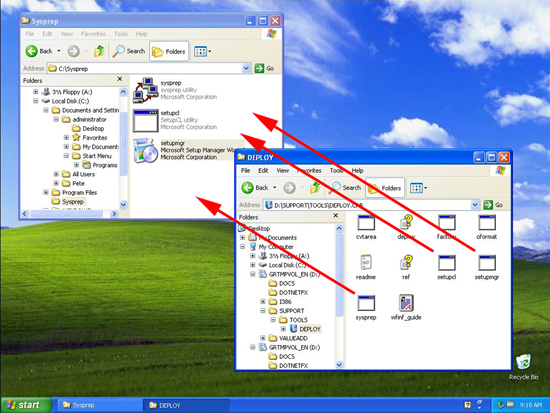Open Edit menu in DEPLOY window
The image size is (550, 413).
pyautogui.click(x=263, y=171)
